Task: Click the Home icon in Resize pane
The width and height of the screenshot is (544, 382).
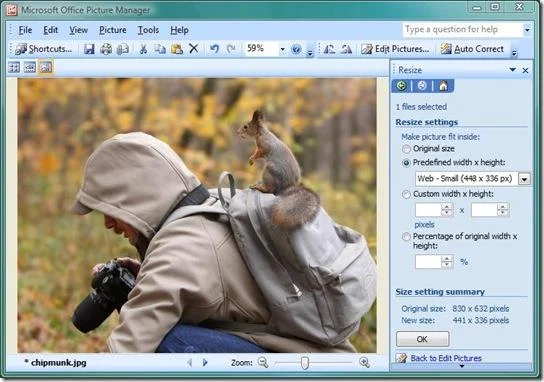Action: click(x=443, y=86)
